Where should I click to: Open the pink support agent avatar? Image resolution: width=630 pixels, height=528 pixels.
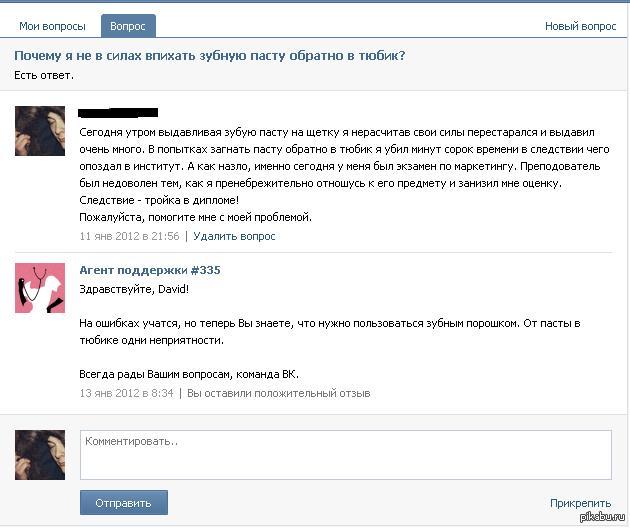click(x=40, y=288)
